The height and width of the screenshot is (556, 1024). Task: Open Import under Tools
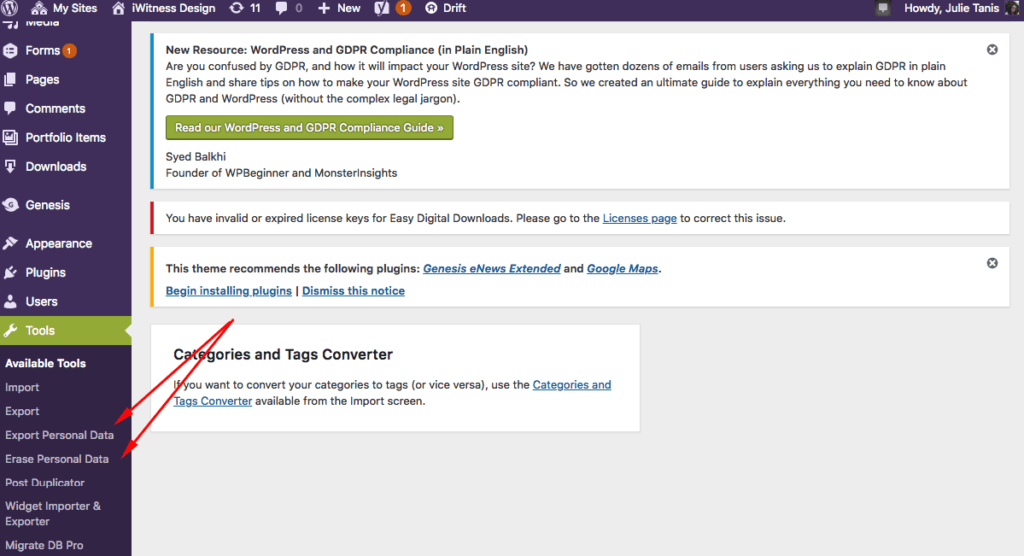coord(22,387)
